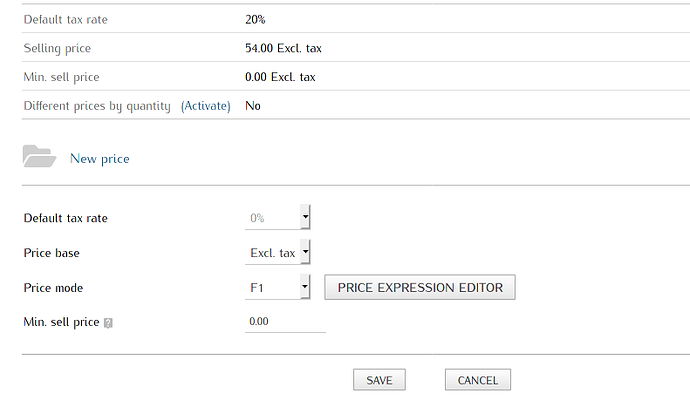Screen dimensions: 690x407
Task: Save the new price
Action: tap(379, 380)
